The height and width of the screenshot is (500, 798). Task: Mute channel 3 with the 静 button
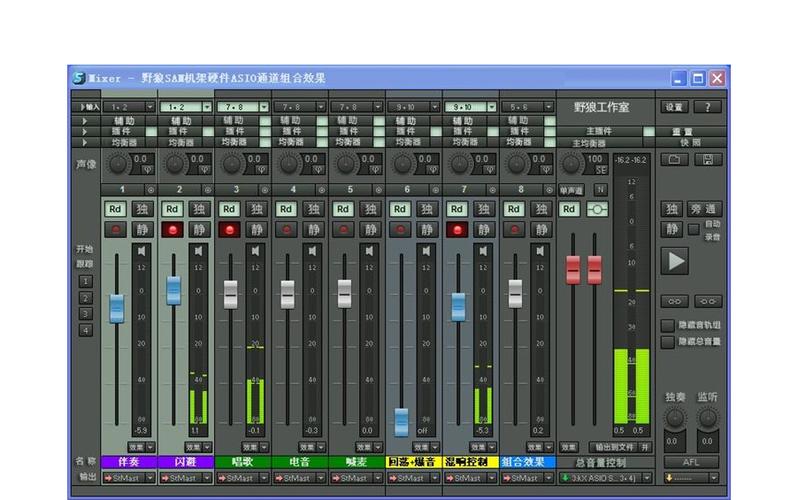pyautogui.click(x=256, y=230)
